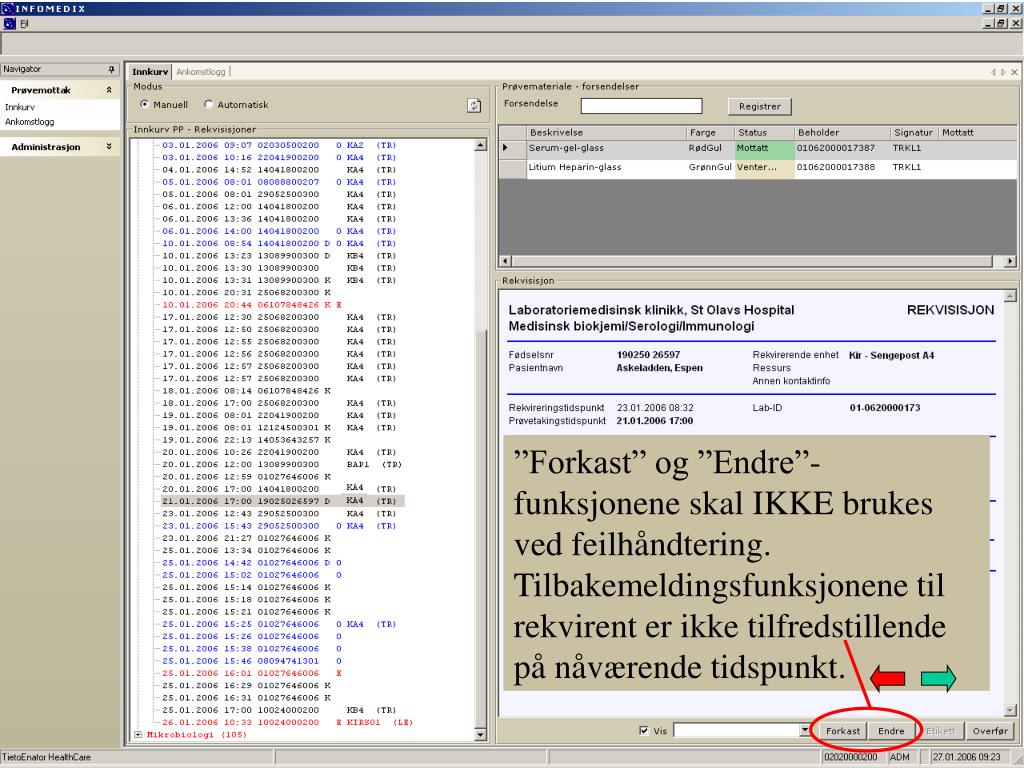Sort by the Beskrivelse column header

coord(607,133)
